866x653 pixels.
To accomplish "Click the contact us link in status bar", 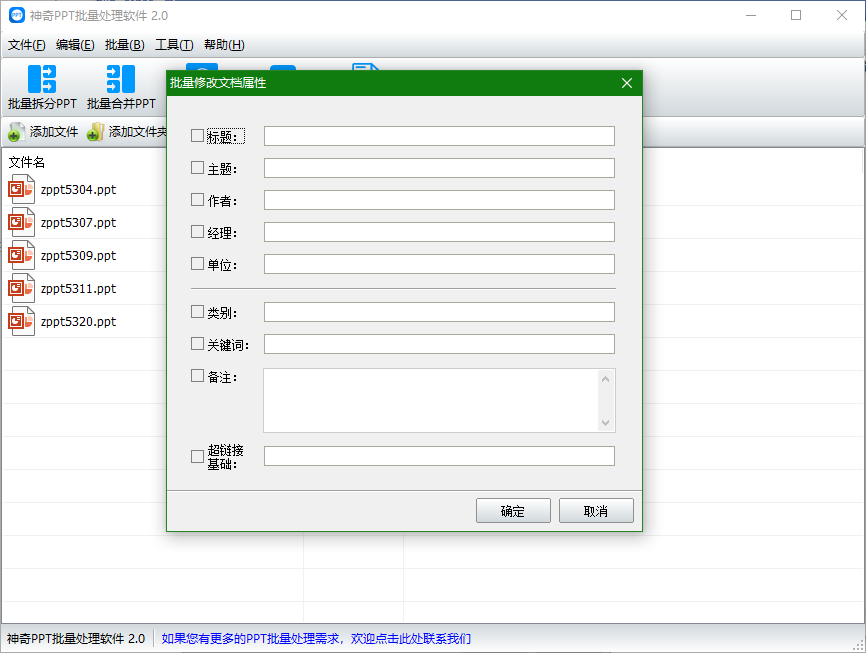I will (316, 638).
